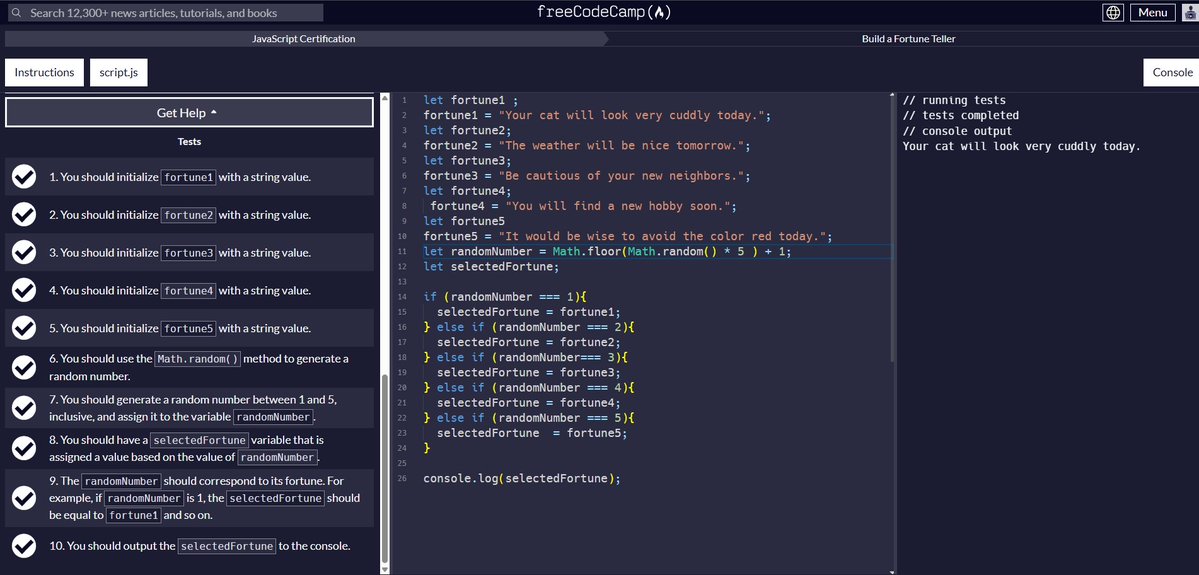The image size is (1199, 575).
Task: Click the Math.floor line 11 code
Action: [607, 252]
